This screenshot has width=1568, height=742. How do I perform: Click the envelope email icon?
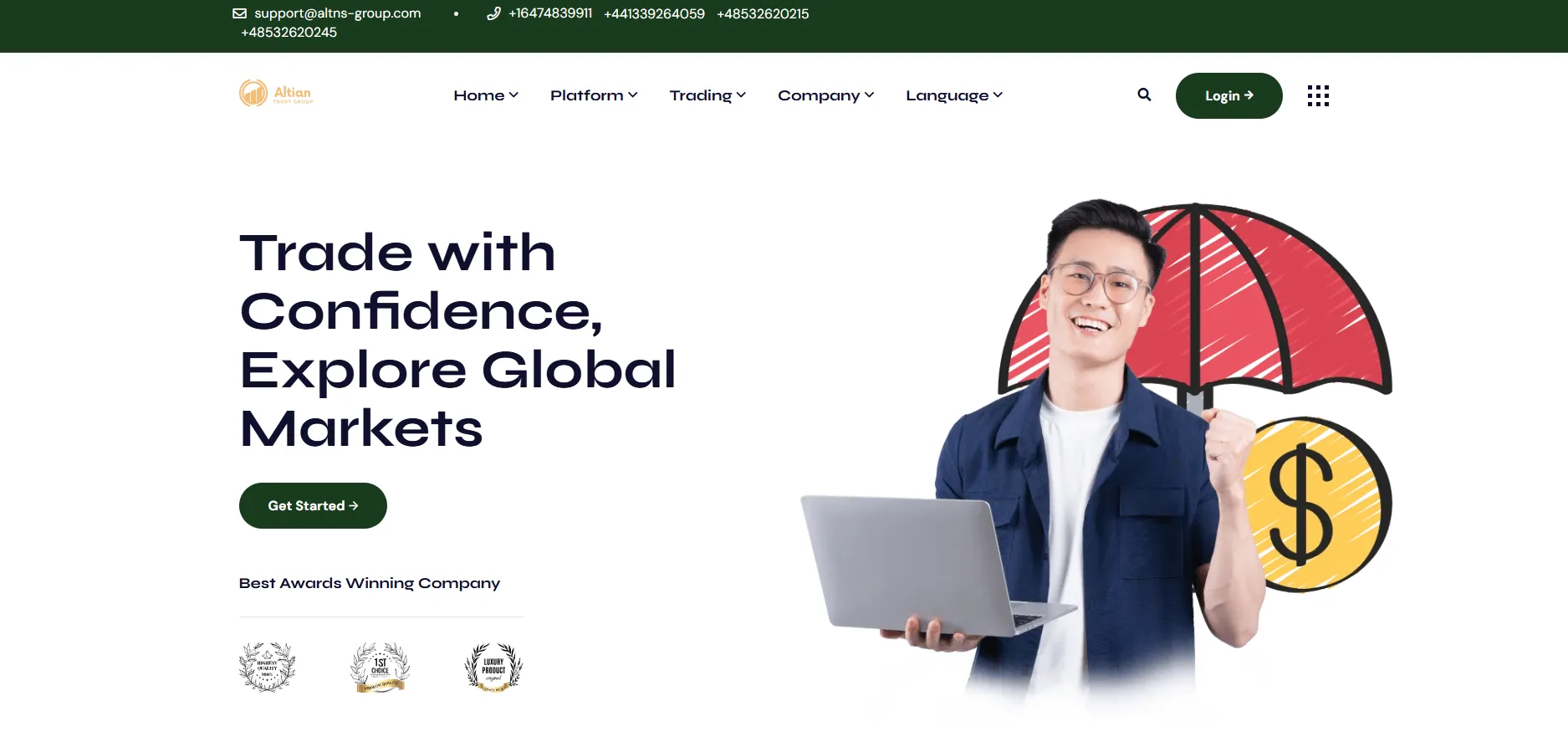click(x=239, y=13)
